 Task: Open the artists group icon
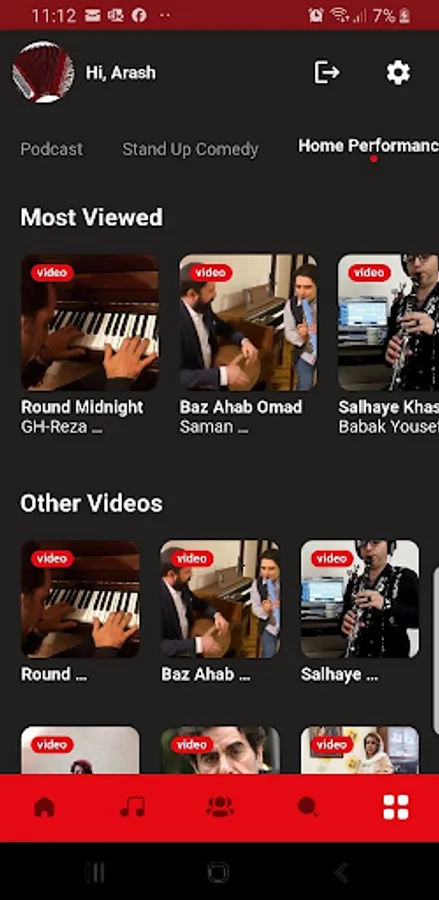point(220,806)
